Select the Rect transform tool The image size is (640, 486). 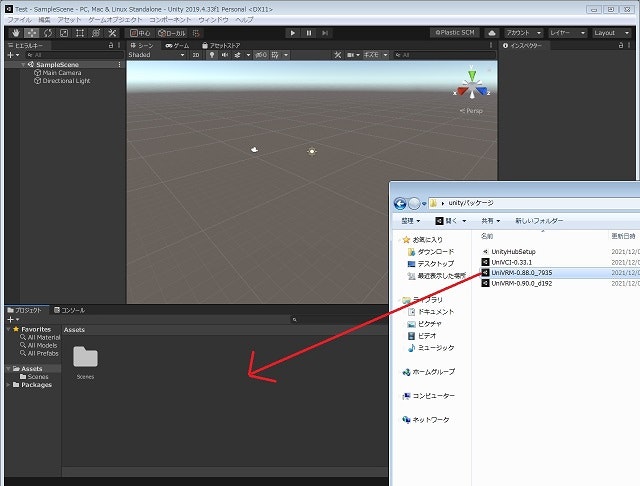click(80, 33)
